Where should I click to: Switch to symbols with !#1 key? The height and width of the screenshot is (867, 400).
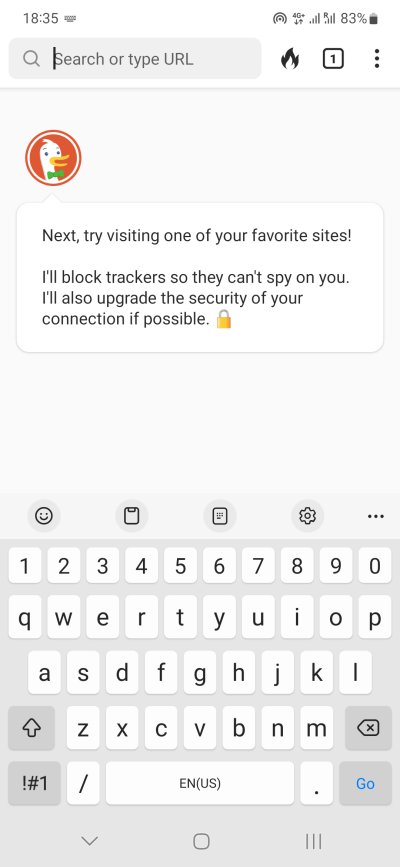[x=35, y=783]
